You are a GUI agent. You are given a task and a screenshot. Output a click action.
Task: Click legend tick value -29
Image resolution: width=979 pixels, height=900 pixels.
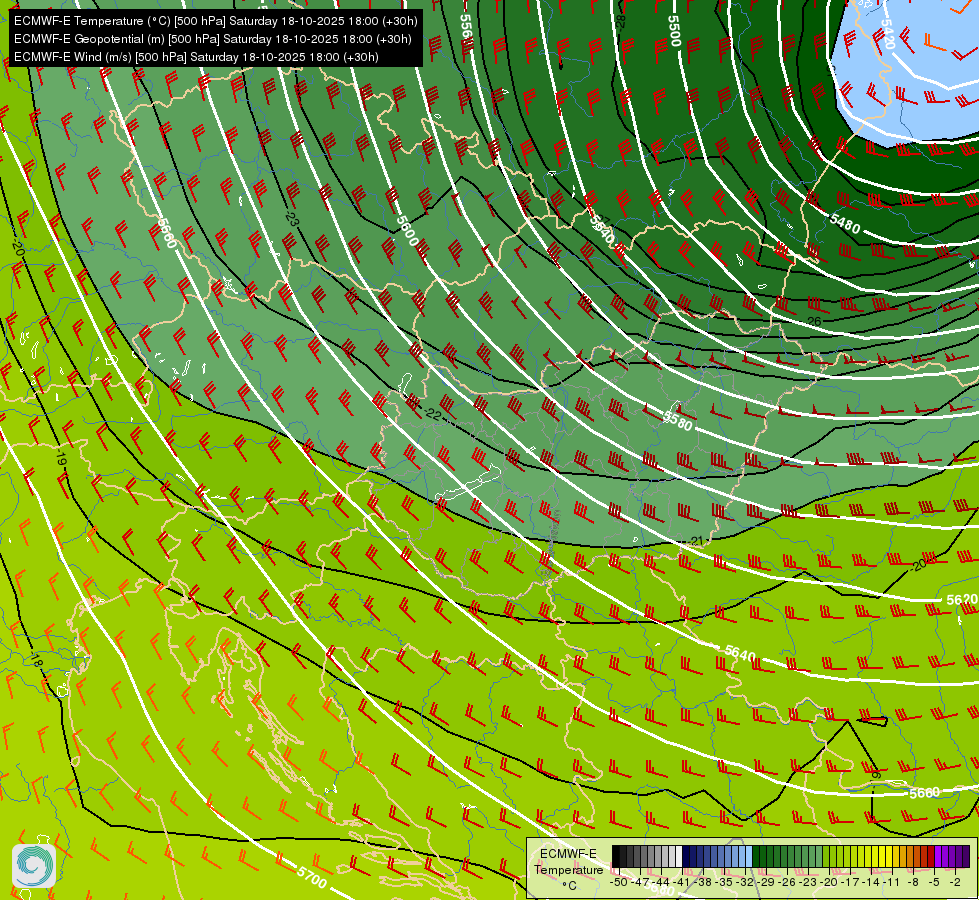click(x=766, y=883)
